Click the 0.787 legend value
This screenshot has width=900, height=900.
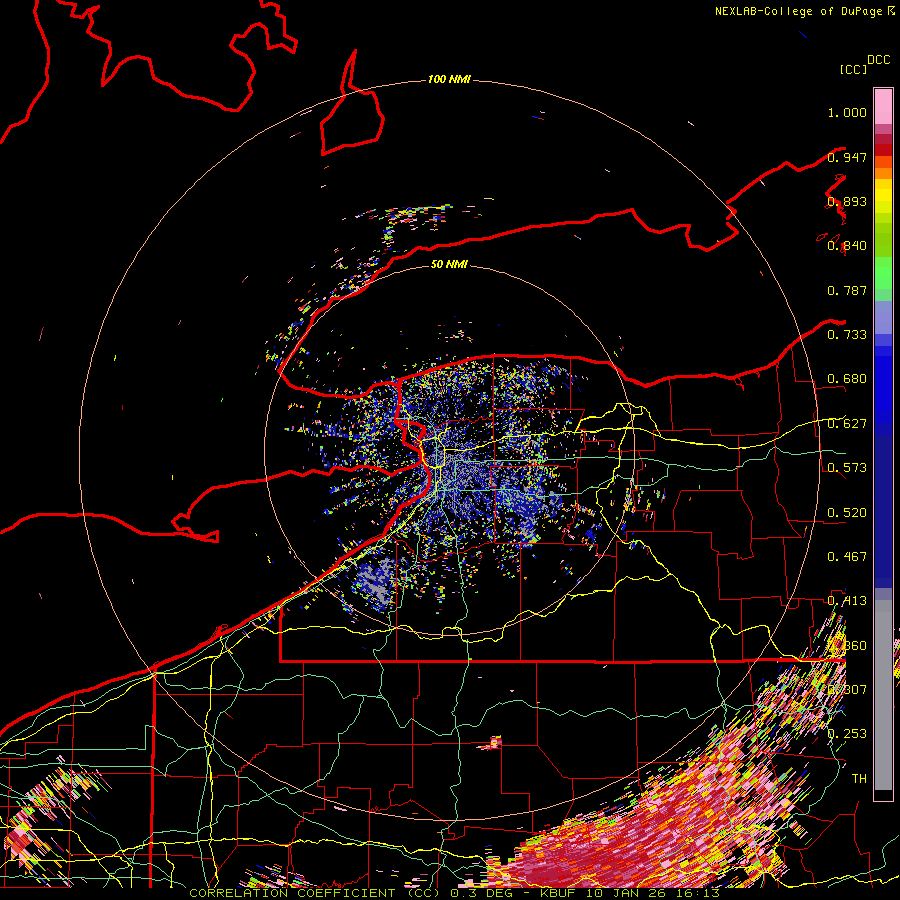click(x=847, y=290)
